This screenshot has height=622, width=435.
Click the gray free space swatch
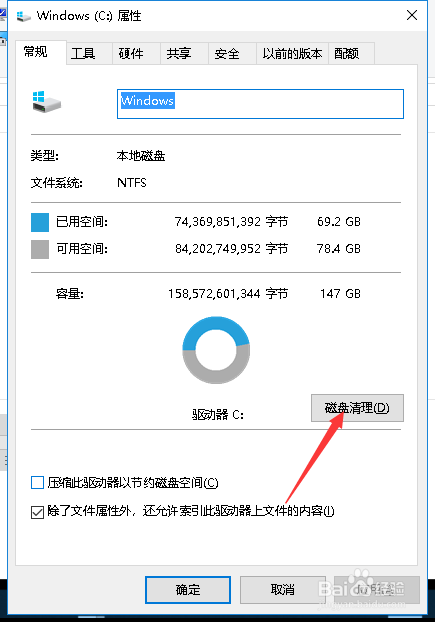point(40,250)
